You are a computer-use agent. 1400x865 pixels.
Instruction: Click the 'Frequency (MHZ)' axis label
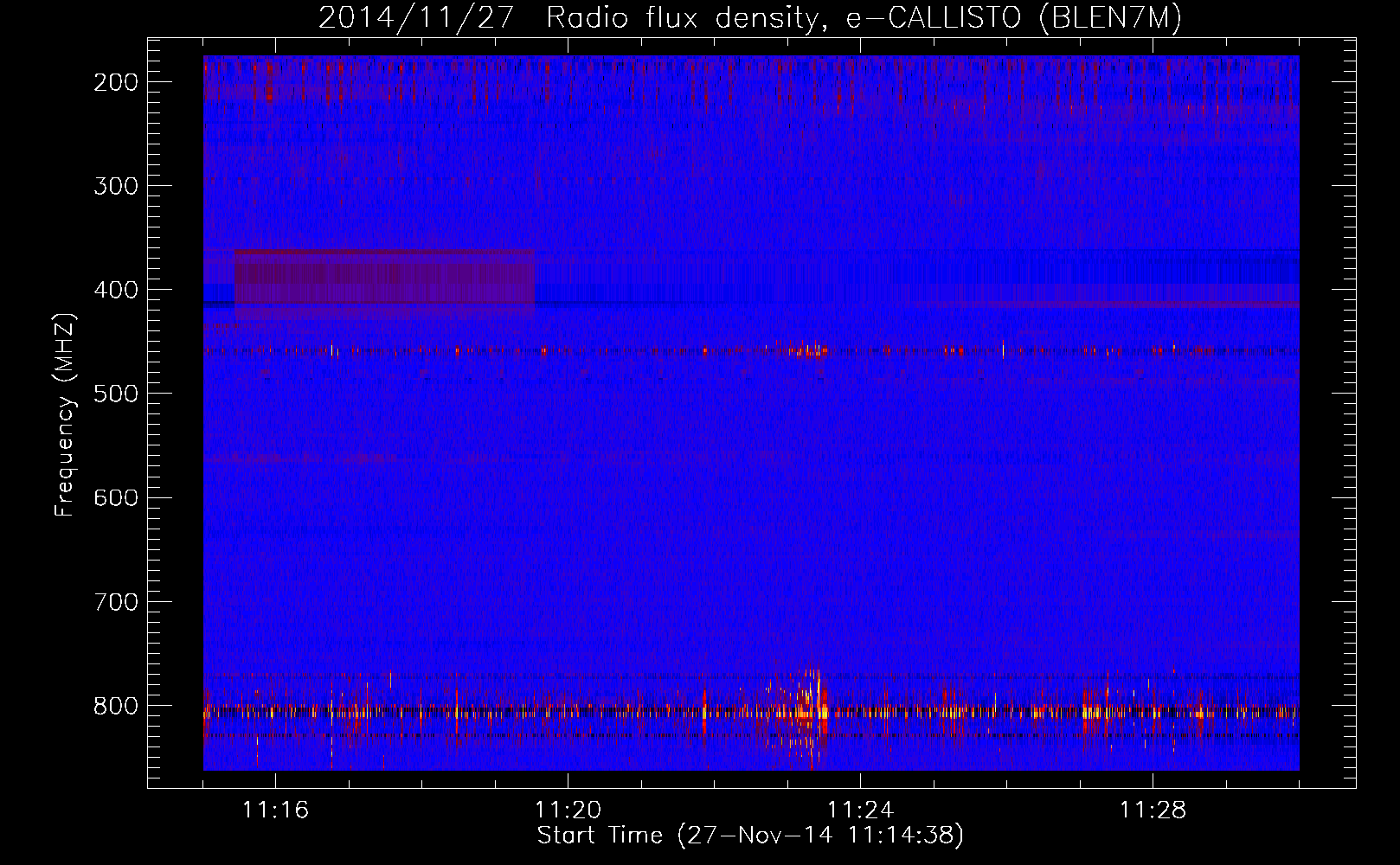click(x=65, y=415)
